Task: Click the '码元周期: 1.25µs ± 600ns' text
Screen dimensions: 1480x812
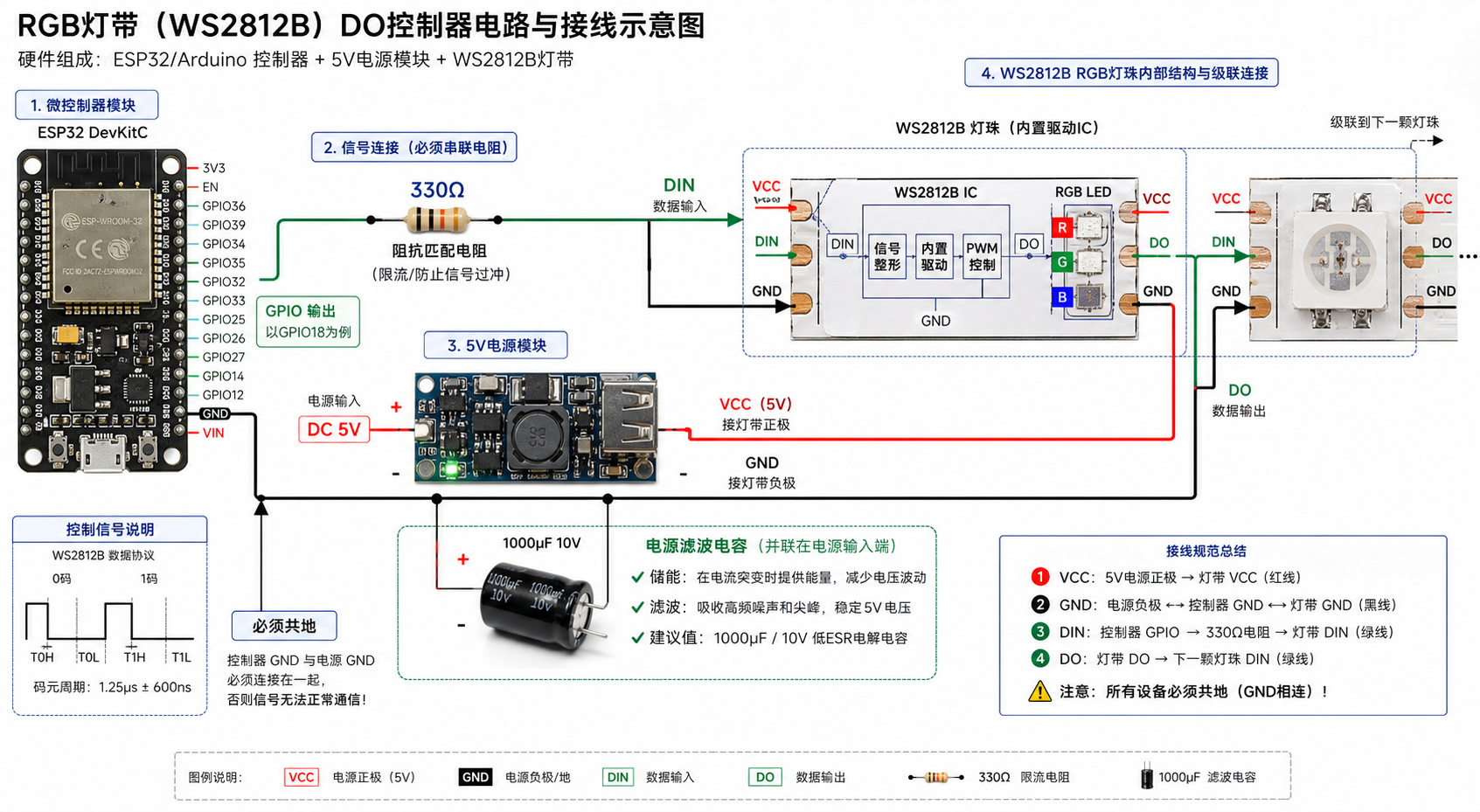Action: 112,687
